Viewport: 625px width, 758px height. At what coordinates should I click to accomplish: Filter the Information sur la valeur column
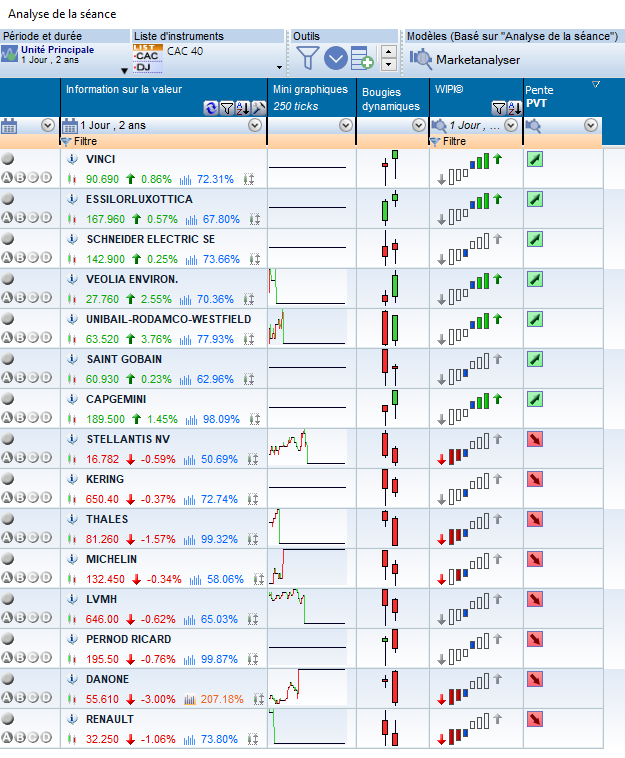(x=227, y=108)
